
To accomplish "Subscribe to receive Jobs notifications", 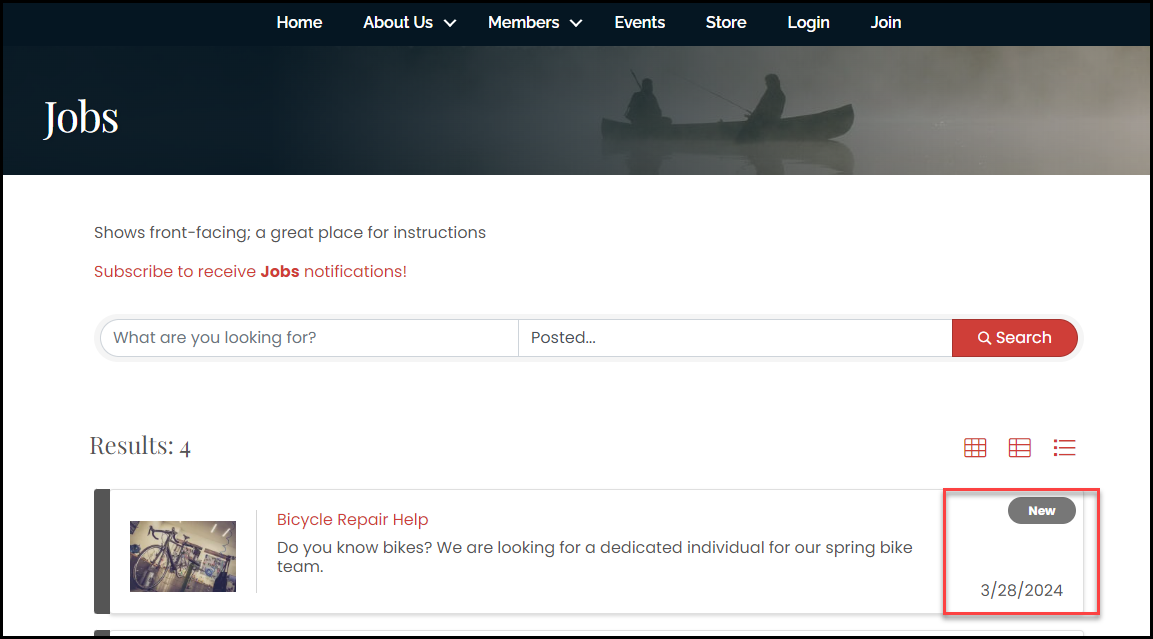I will (250, 272).
